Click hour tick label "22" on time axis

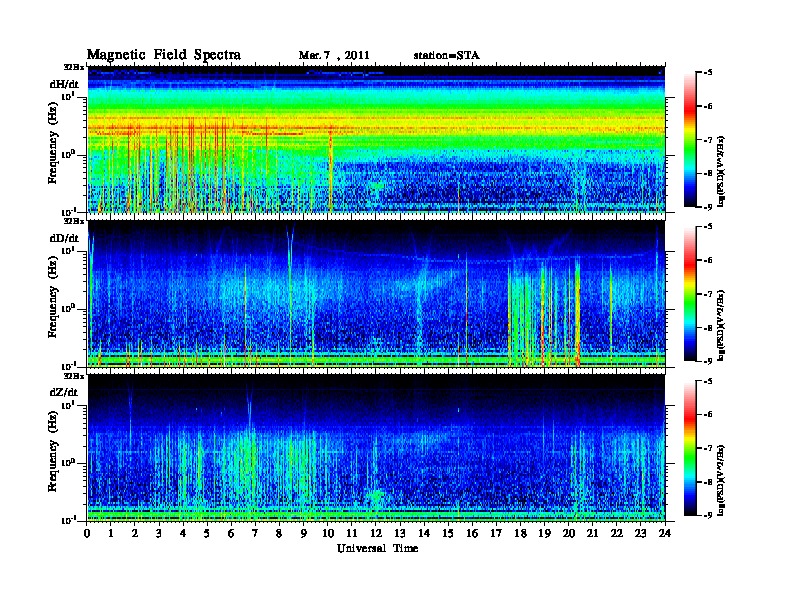pos(617,534)
